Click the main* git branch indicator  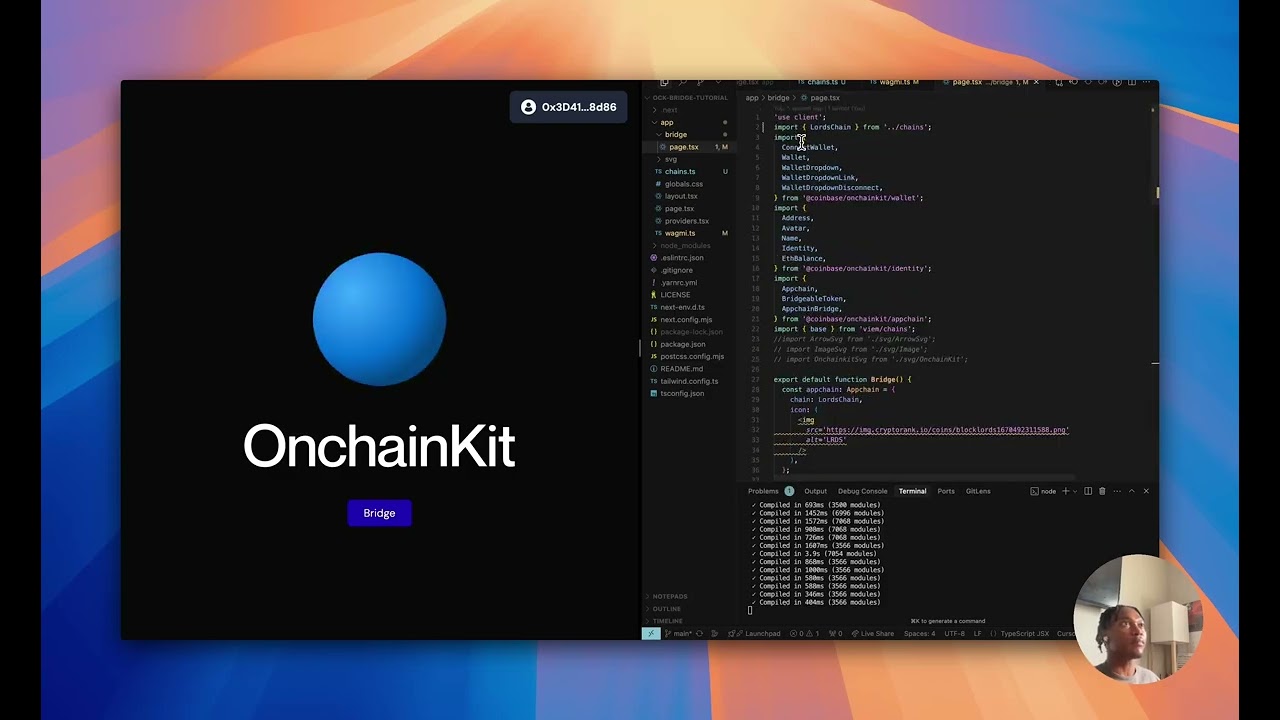(x=679, y=633)
